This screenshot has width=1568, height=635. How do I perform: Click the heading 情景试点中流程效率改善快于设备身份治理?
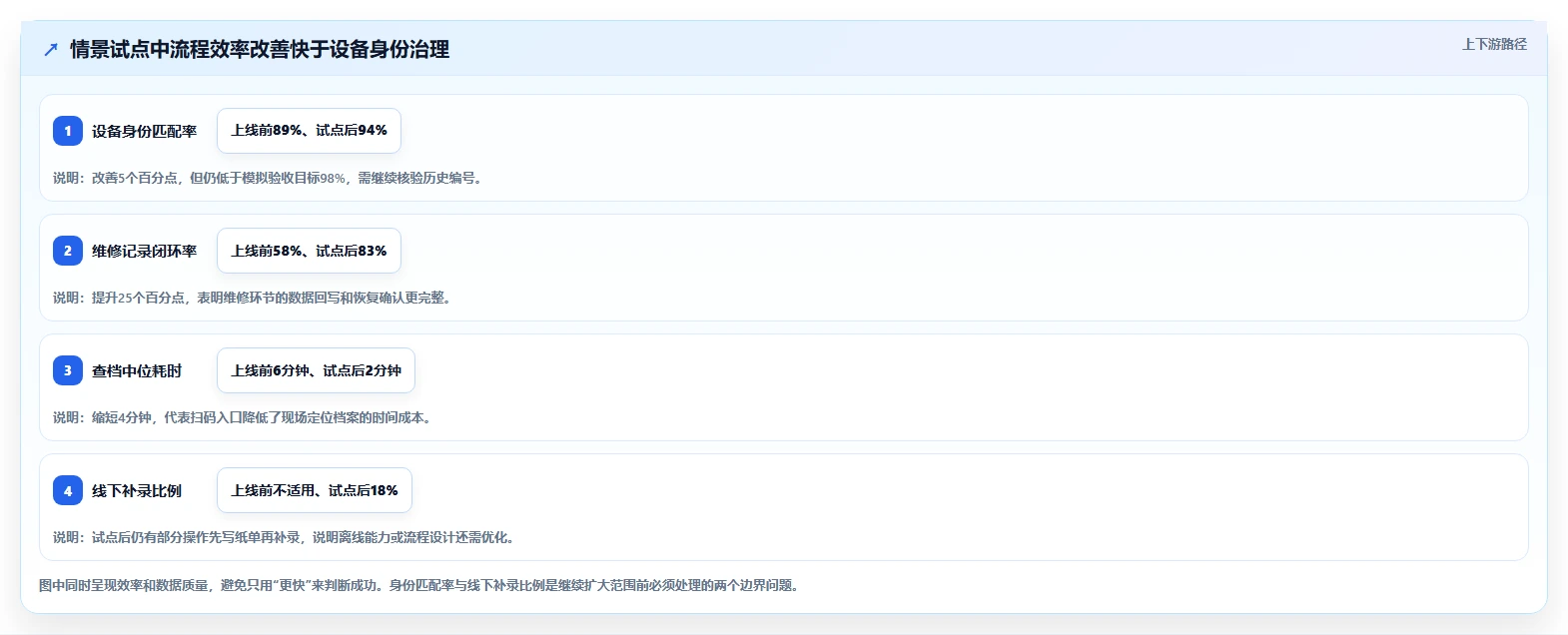coord(260,49)
